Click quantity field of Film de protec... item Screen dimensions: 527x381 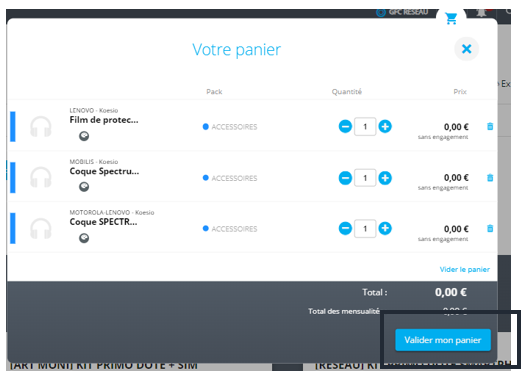(x=365, y=127)
